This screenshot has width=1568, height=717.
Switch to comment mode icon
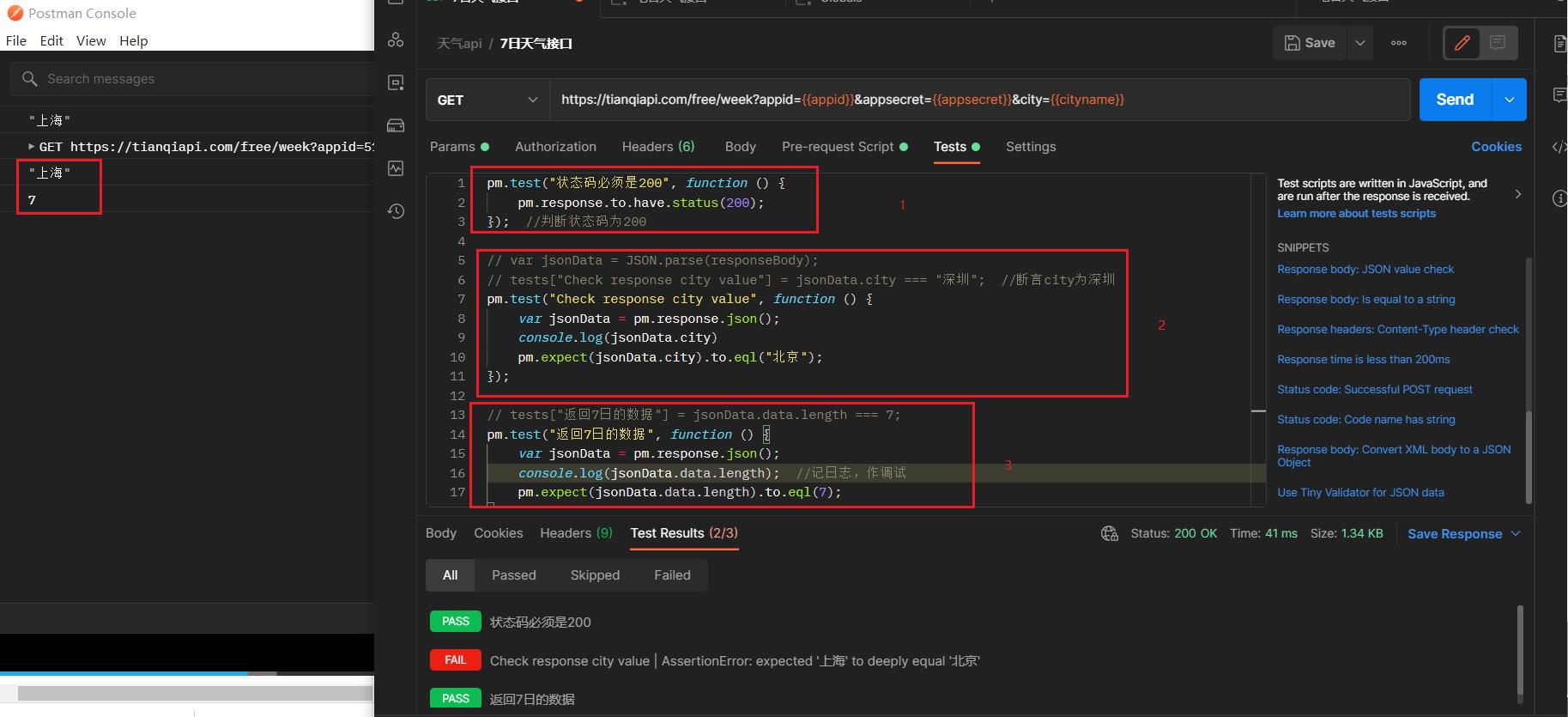1498,43
